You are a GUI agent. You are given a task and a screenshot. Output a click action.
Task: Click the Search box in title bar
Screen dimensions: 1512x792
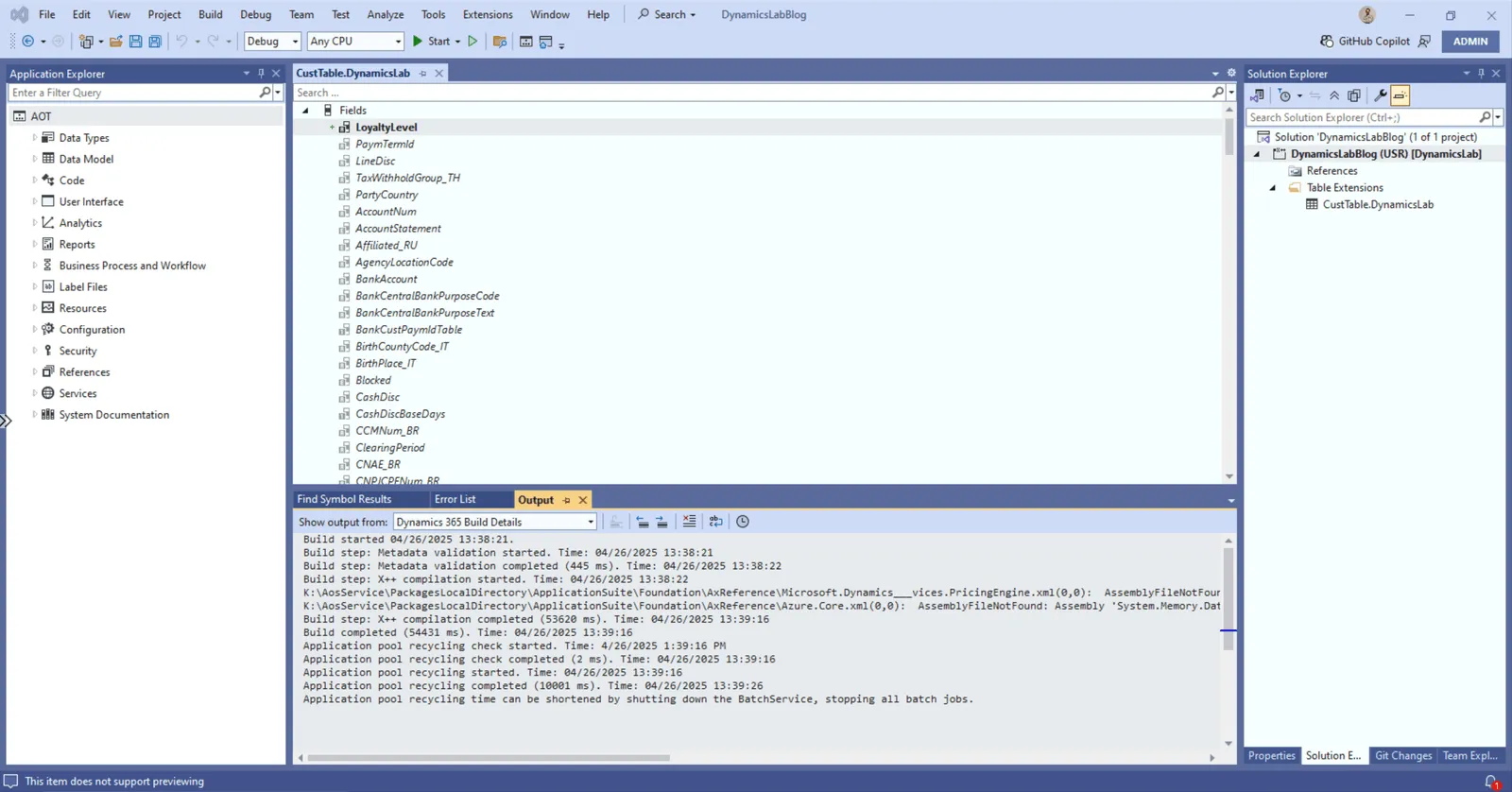point(667,15)
